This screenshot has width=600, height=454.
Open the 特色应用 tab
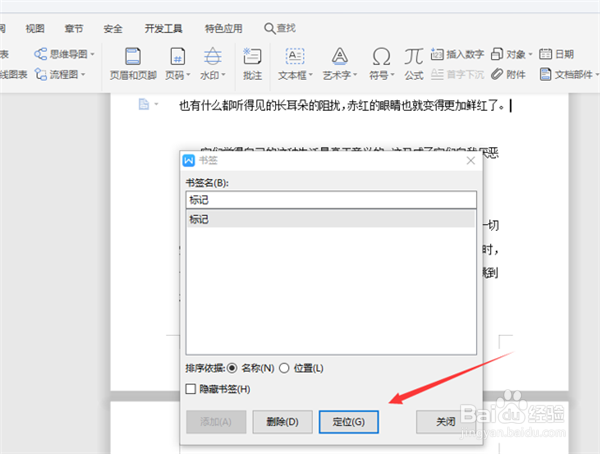(x=223, y=29)
